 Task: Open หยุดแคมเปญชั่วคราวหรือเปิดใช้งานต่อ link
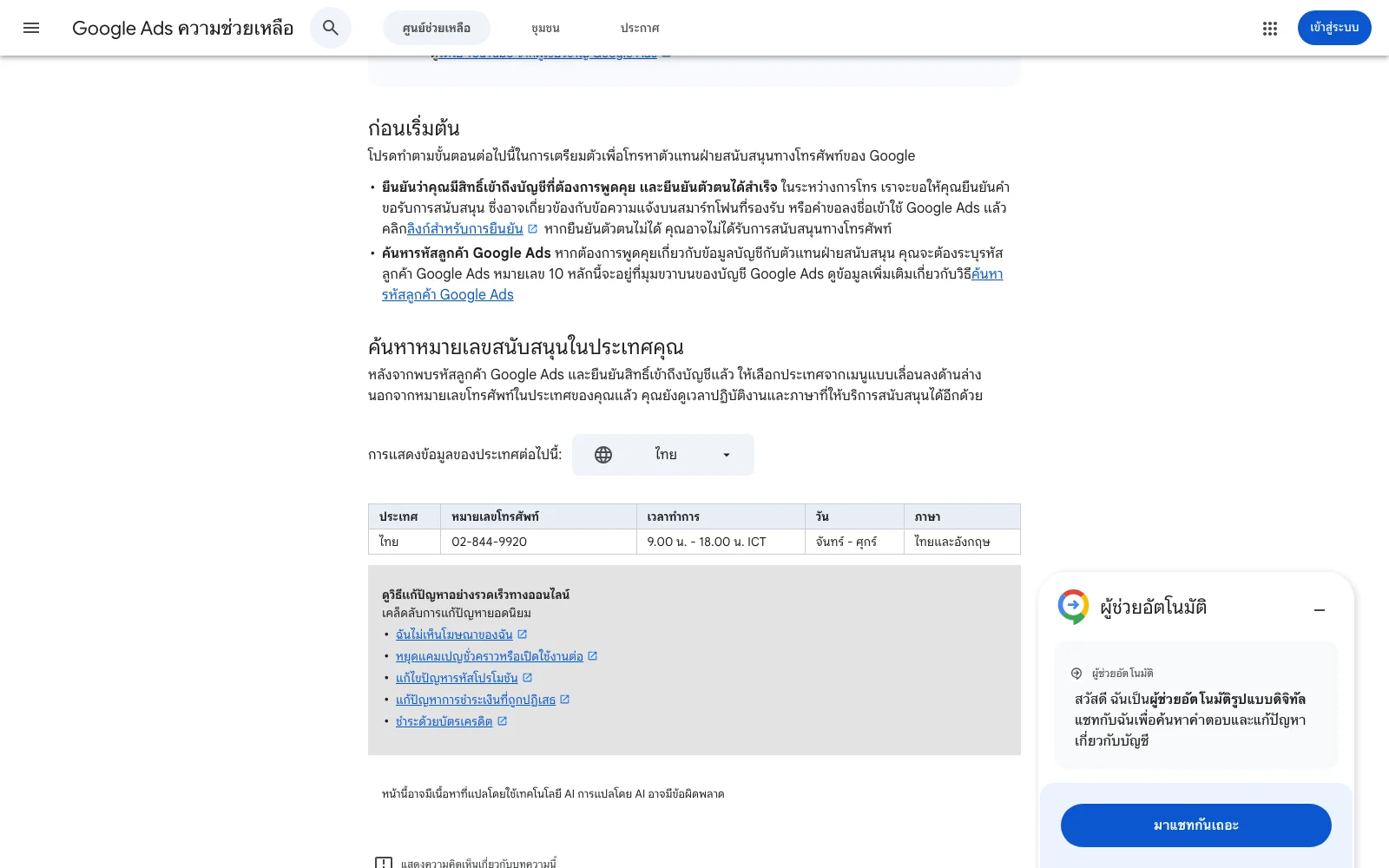tap(490, 656)
